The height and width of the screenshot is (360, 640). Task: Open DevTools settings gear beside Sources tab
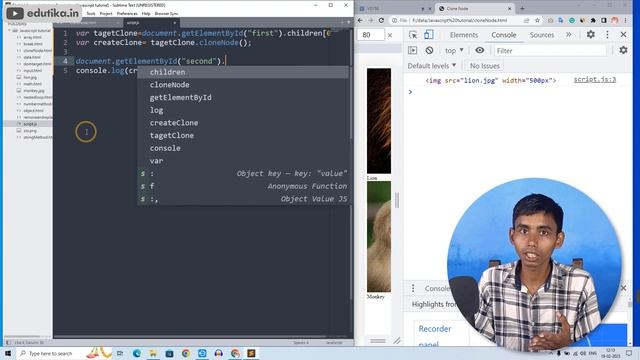pyautogui.click(x=591, y=35)
